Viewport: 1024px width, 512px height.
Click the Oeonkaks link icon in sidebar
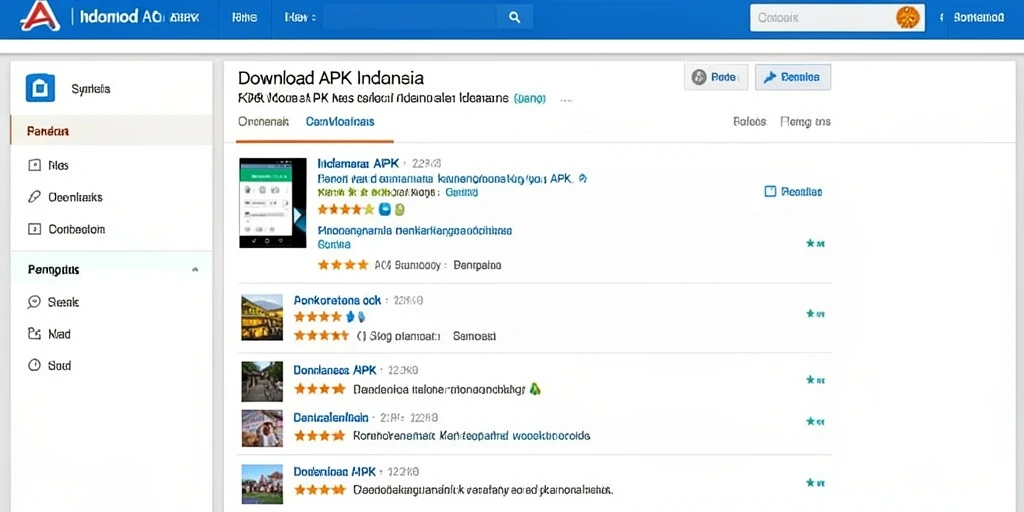(35, 197)
